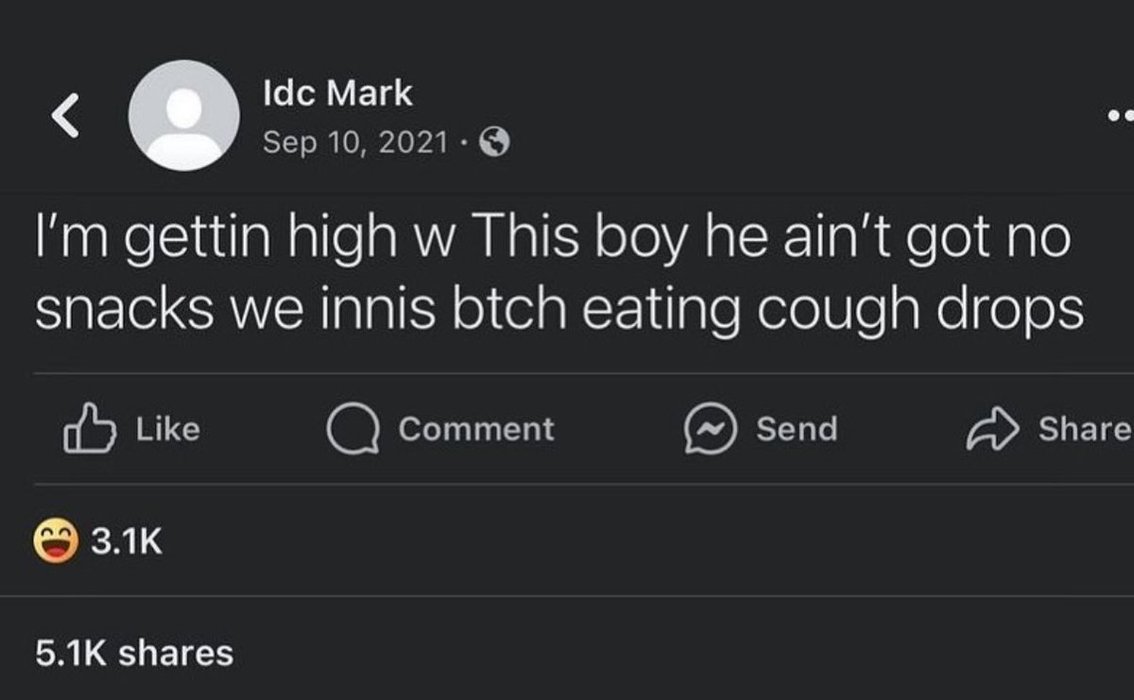Click the word 'shares' below reactions
Image resolution: width=1134 pixels, height=700 pixels.
point(176,653)
